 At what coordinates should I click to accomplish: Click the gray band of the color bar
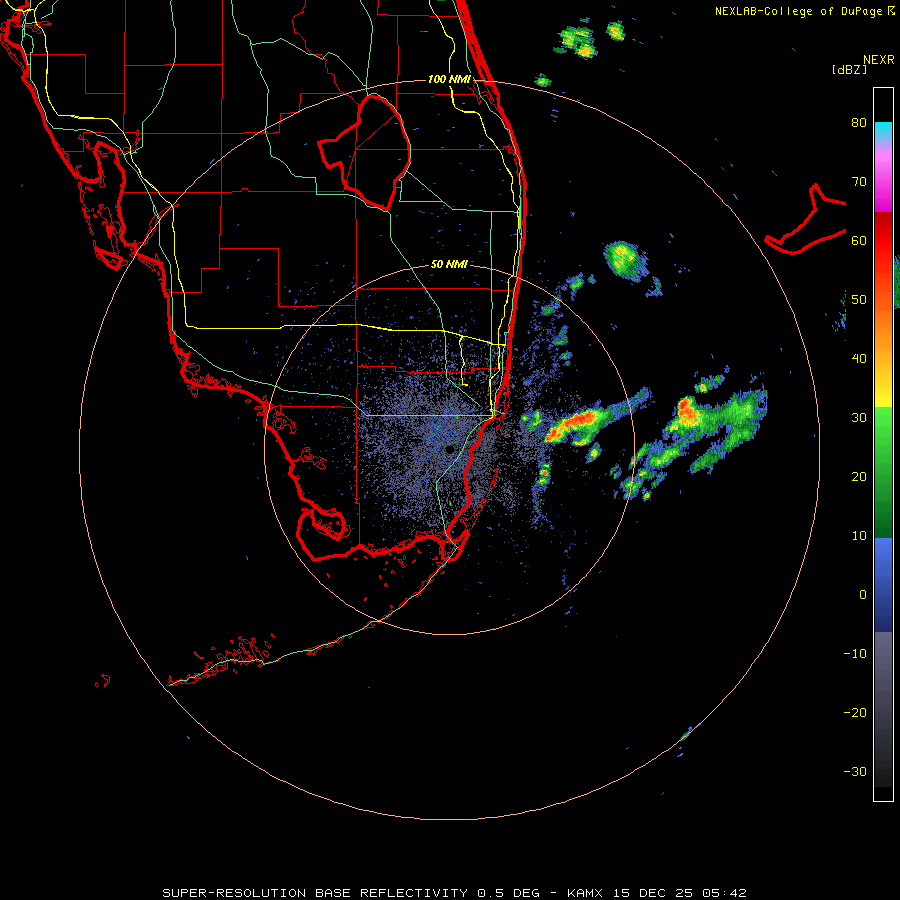click(x=883, y=709)
